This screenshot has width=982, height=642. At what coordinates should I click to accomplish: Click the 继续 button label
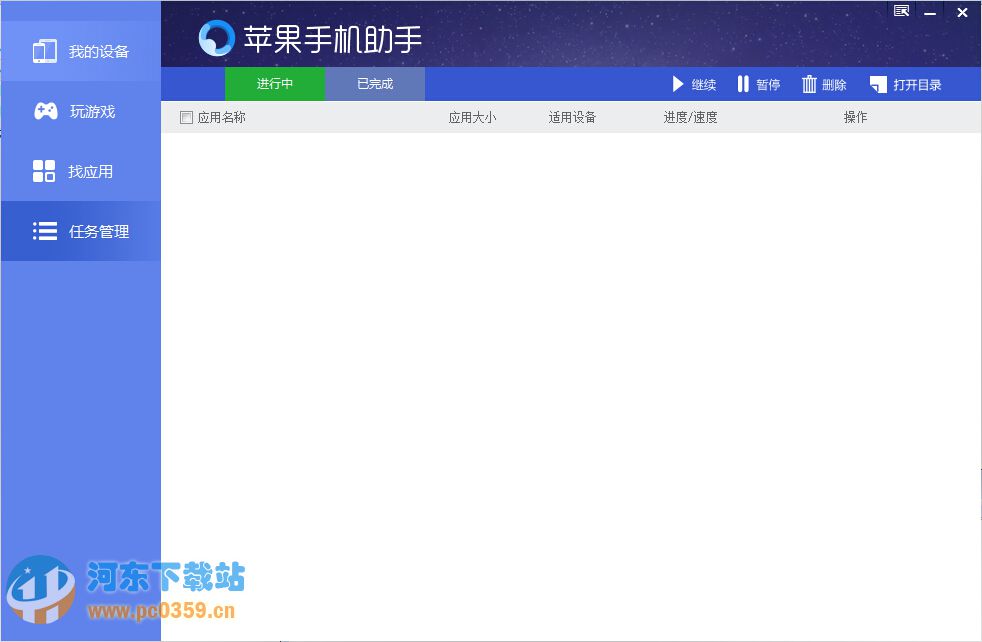point(703,85)
